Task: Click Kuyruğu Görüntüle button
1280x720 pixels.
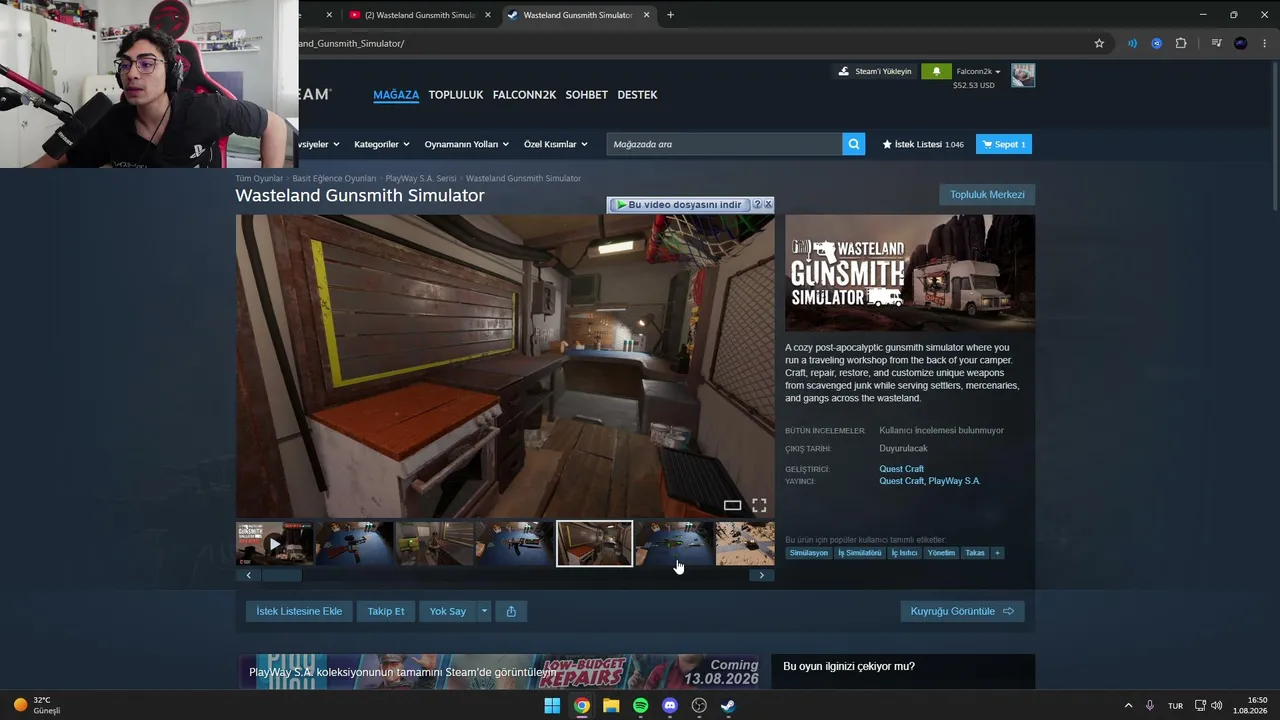Action: (962, 611)
